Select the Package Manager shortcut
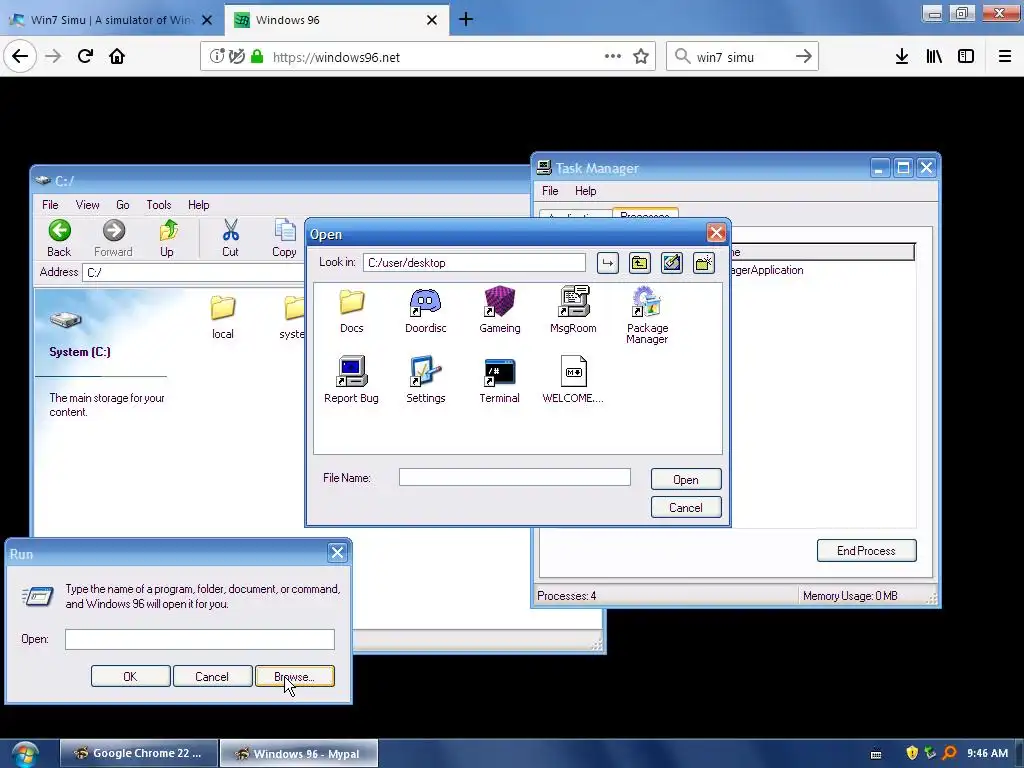The height and width of the screenshot is (768, 1024). (x=647, y=315)
